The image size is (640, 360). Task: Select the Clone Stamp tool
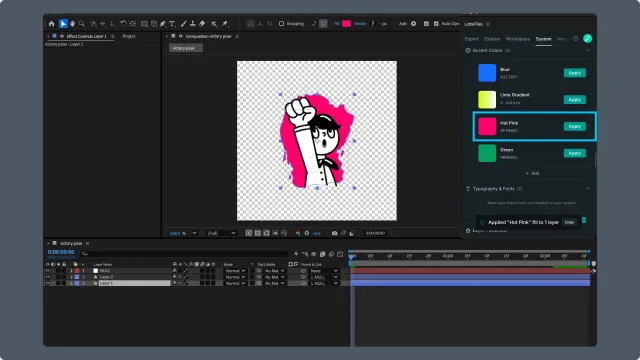click(193, 24)
